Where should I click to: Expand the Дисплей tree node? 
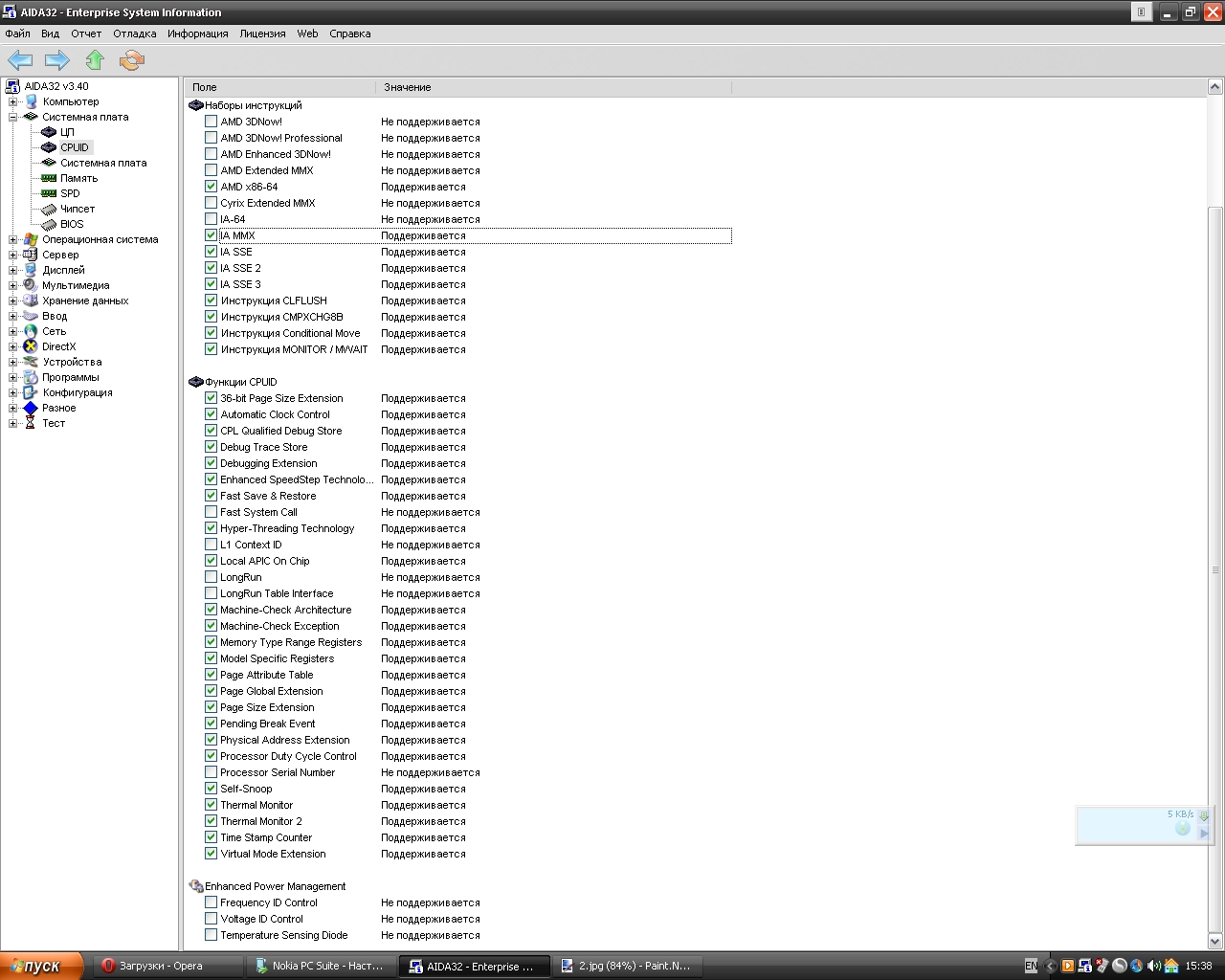(x=13, y=270)
